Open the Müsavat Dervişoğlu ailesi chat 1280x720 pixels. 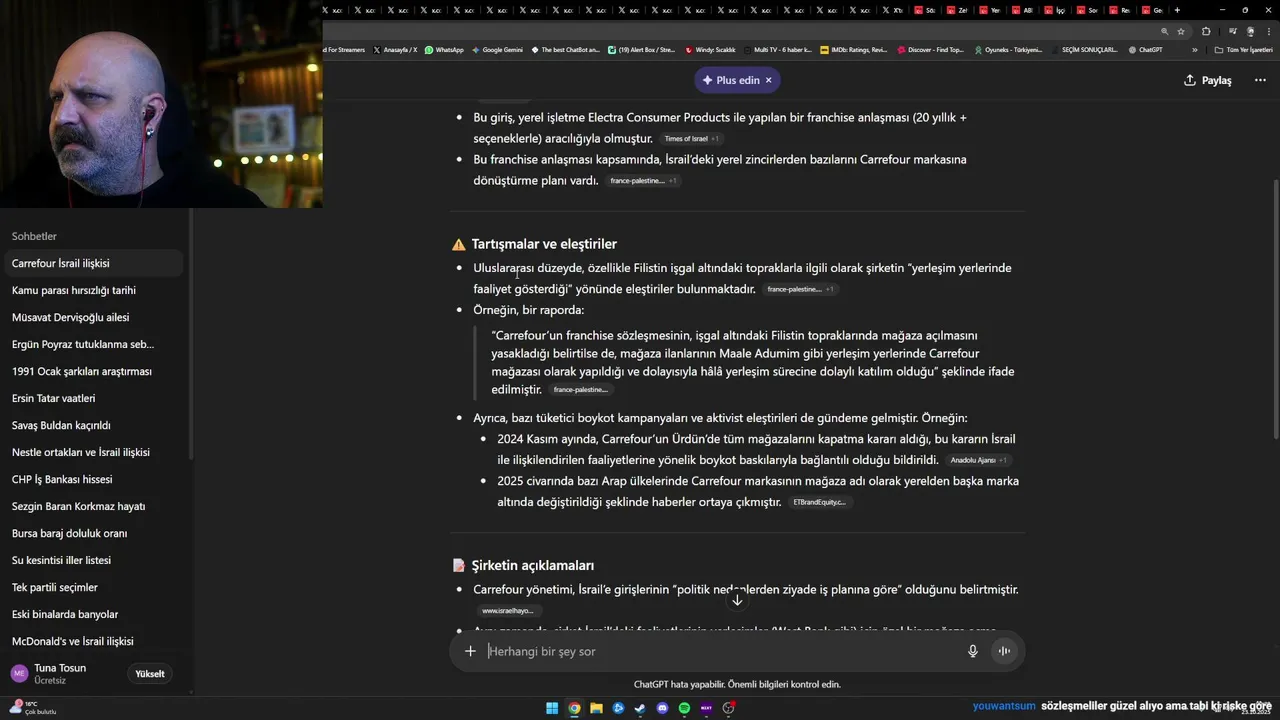[92, 317]
